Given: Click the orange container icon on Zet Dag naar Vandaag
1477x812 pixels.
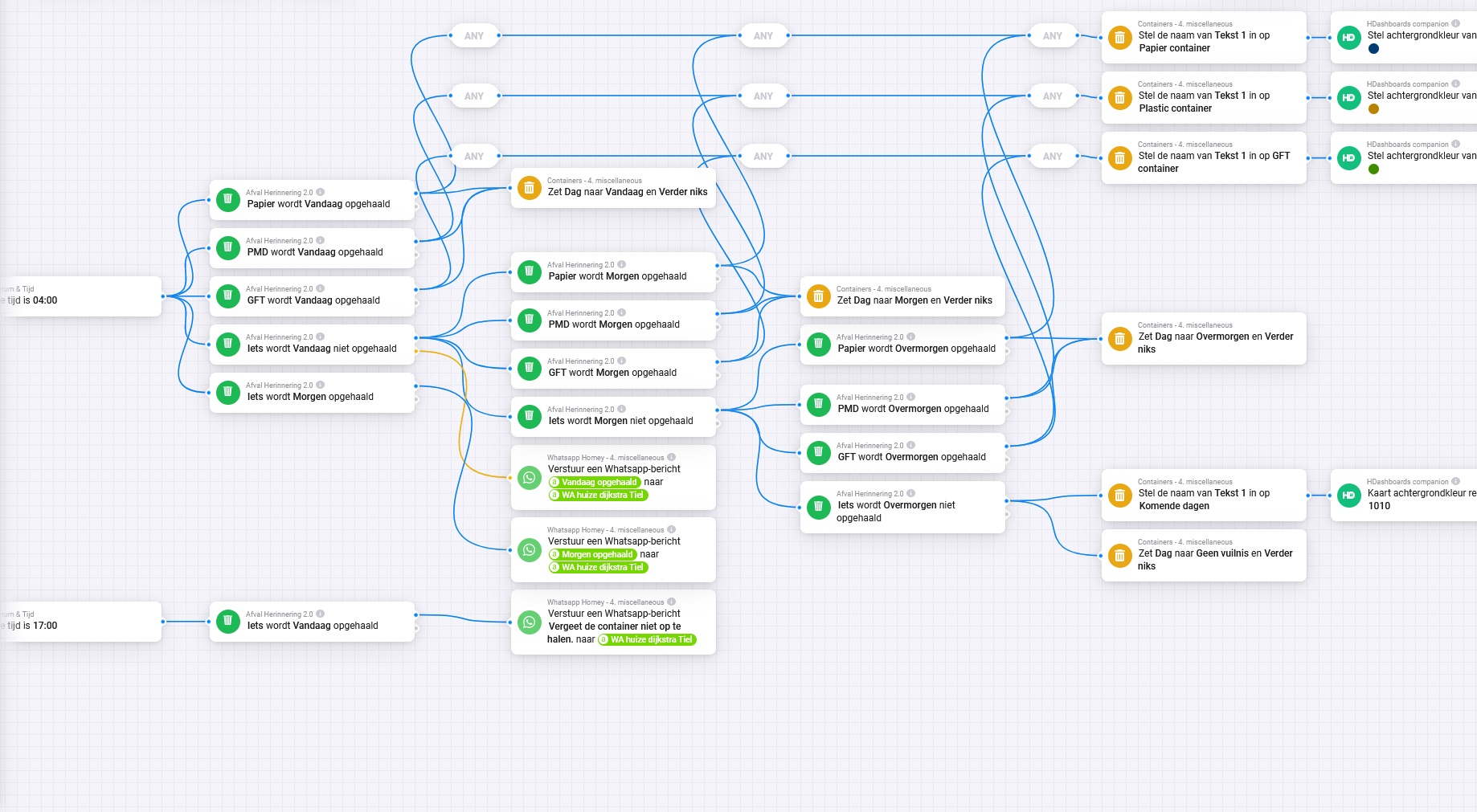Looking at the screenshot, I should [529, 188].
